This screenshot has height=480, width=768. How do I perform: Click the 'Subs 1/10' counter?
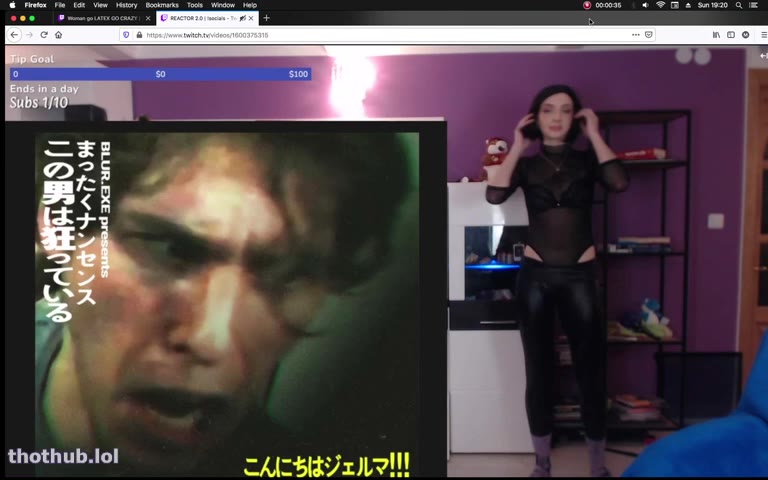pos(39,102)
